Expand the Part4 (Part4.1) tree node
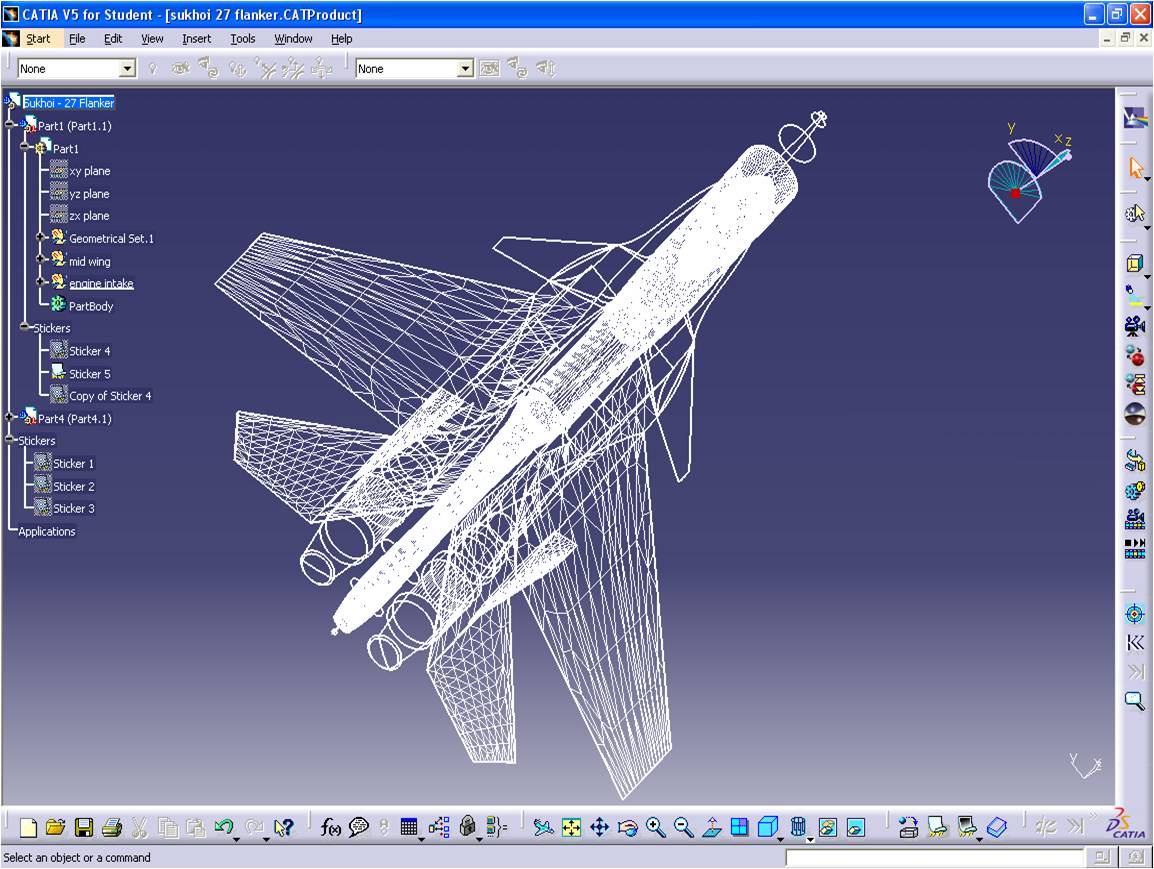Viewport: 1154px width, 869px height. pos(10,418)
